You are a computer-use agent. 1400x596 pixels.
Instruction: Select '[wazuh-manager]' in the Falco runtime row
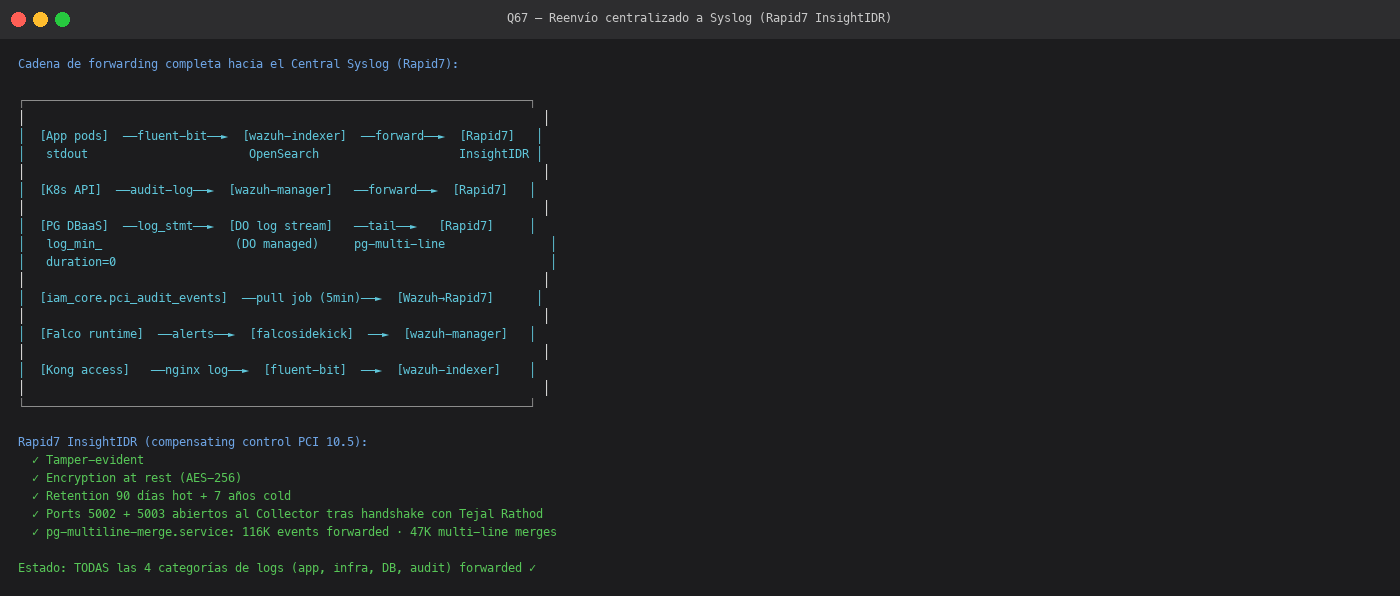pyautogui.click(x=455, y=334)
